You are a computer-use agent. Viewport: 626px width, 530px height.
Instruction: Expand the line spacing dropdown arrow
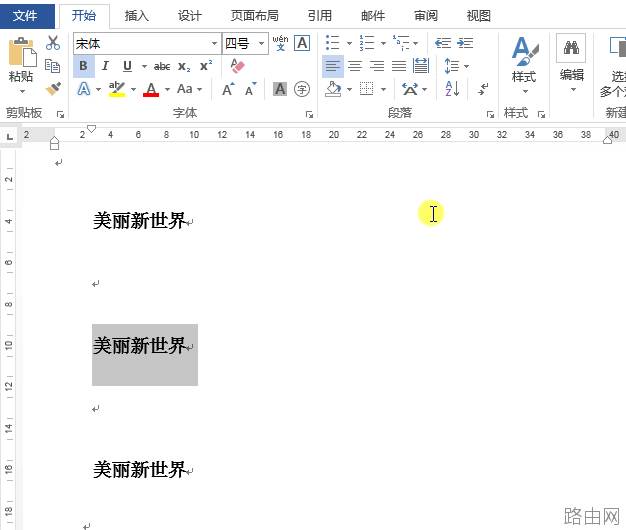(x=466, y=66)
